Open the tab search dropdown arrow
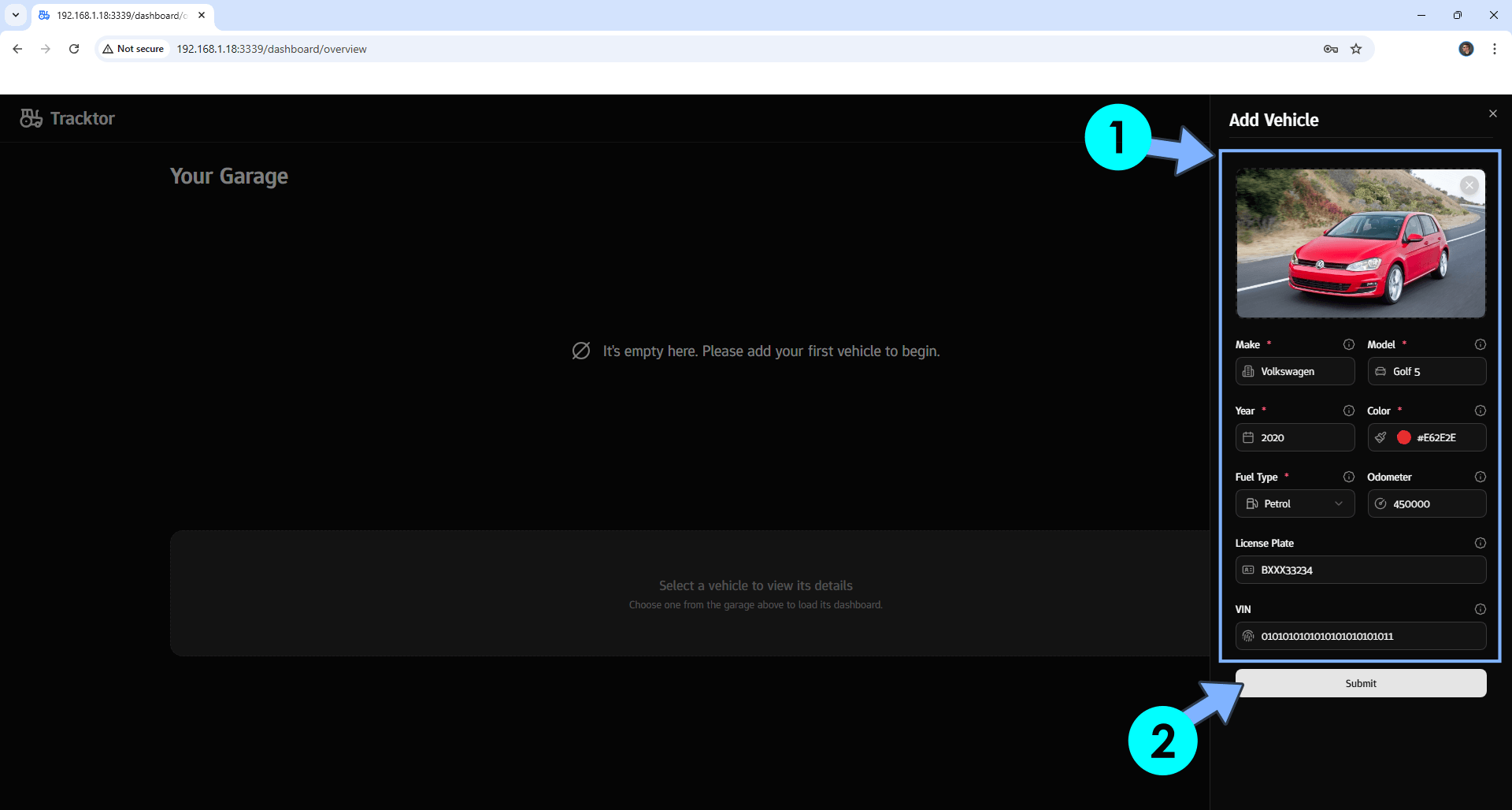Image resolution: width=1512 pixels, height=810 pixels. (15, 15)
